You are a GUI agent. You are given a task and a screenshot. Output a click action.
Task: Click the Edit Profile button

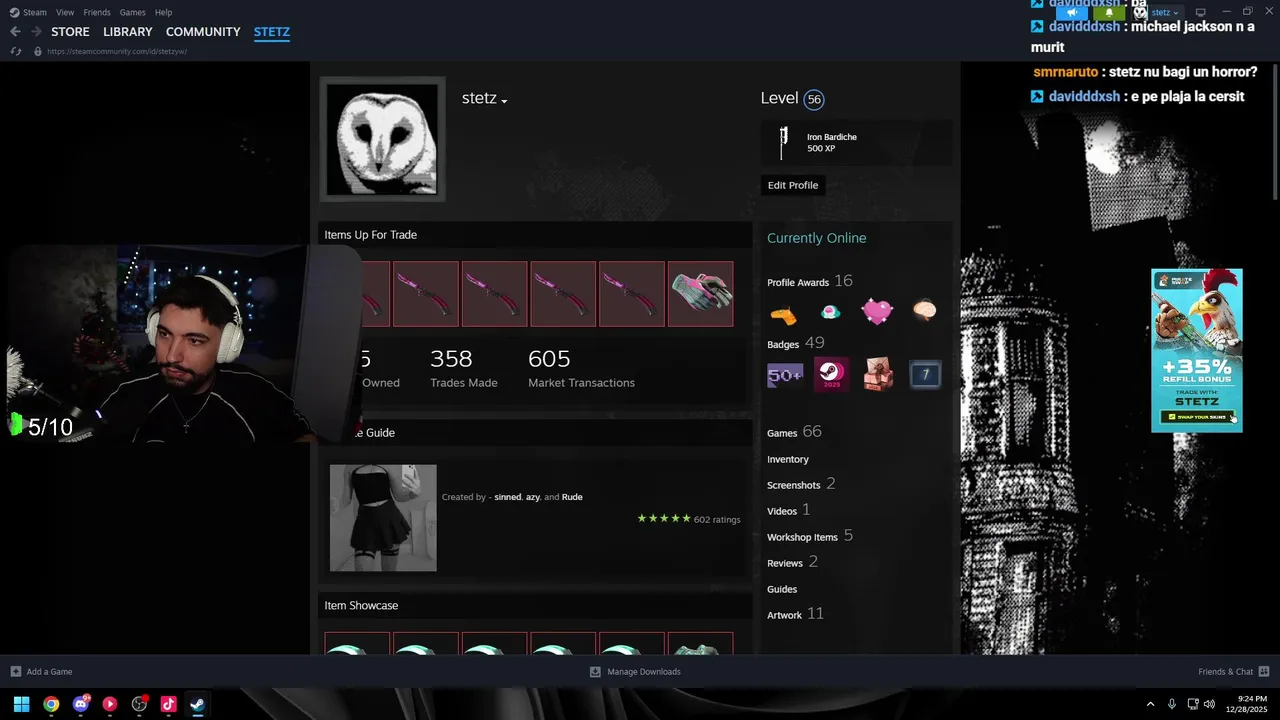pos(793,185)
